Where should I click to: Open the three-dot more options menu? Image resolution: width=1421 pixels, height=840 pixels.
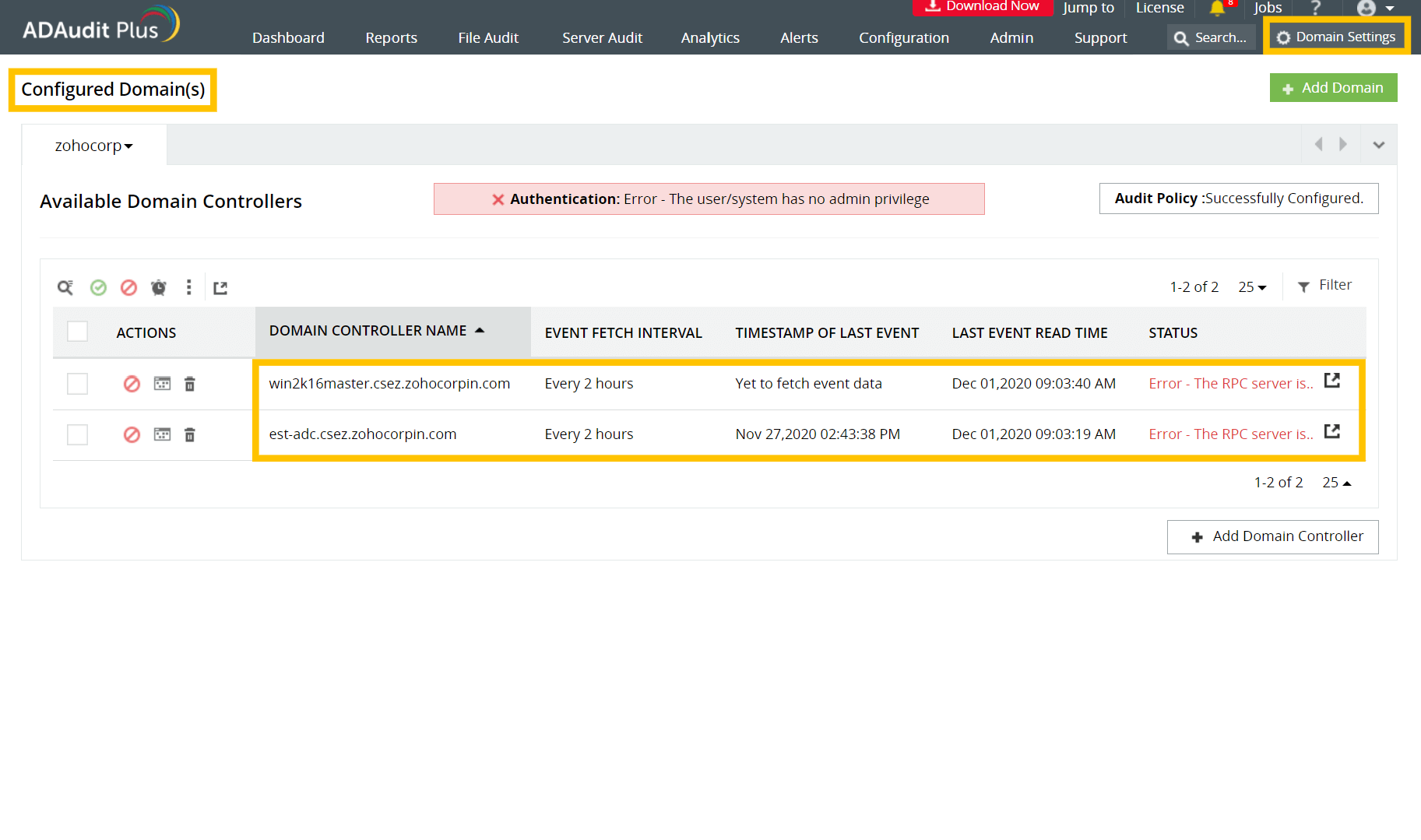[x=188, y=288]
